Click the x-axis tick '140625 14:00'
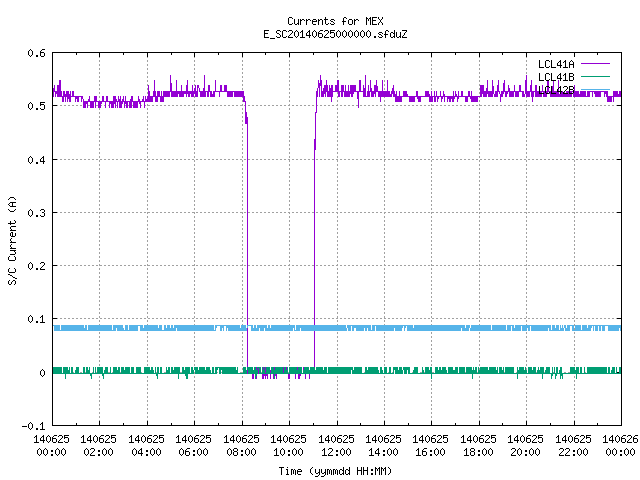 pyautogui.click(x=383, y=445)
